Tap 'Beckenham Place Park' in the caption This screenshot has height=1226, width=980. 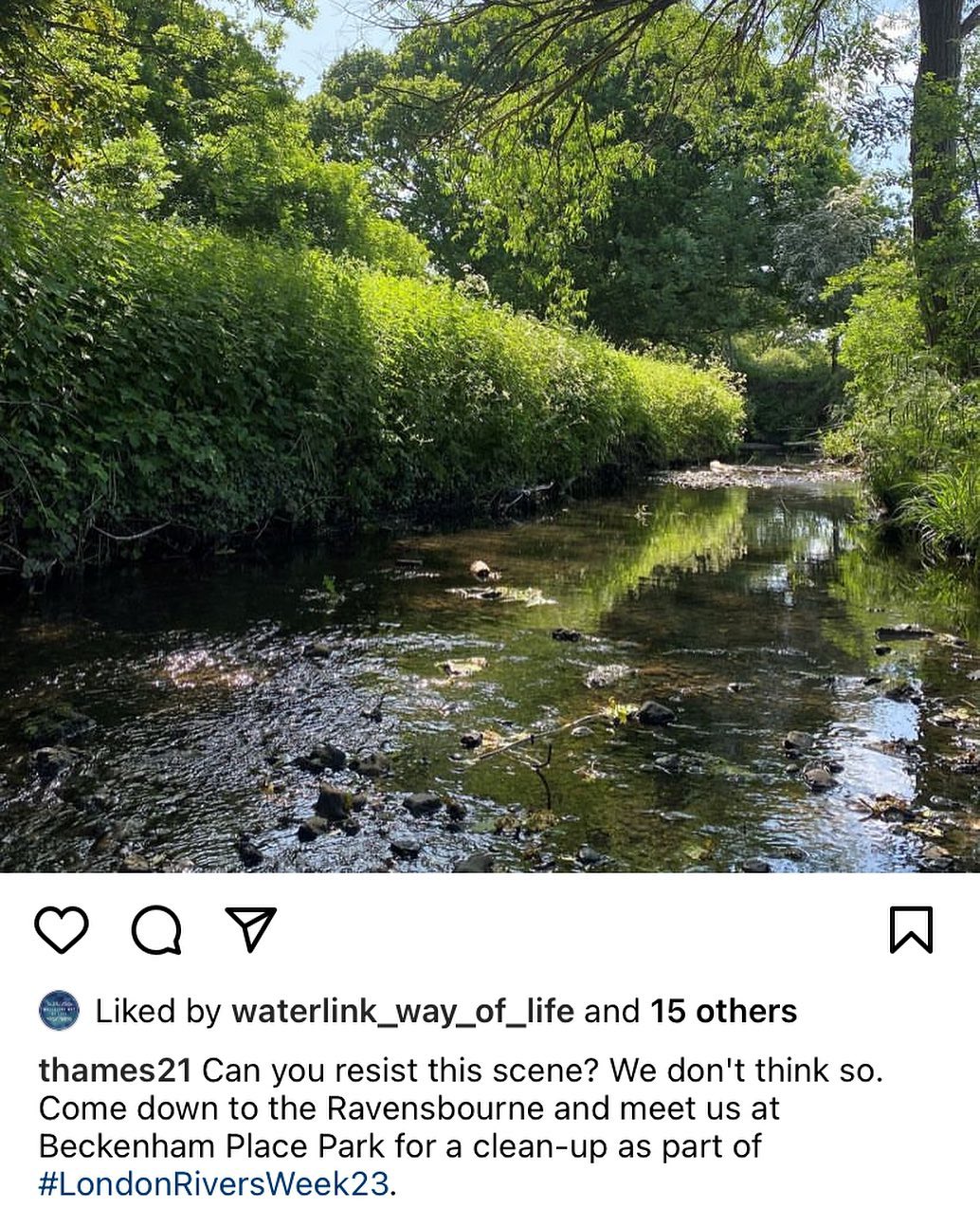coord(211,1146)
